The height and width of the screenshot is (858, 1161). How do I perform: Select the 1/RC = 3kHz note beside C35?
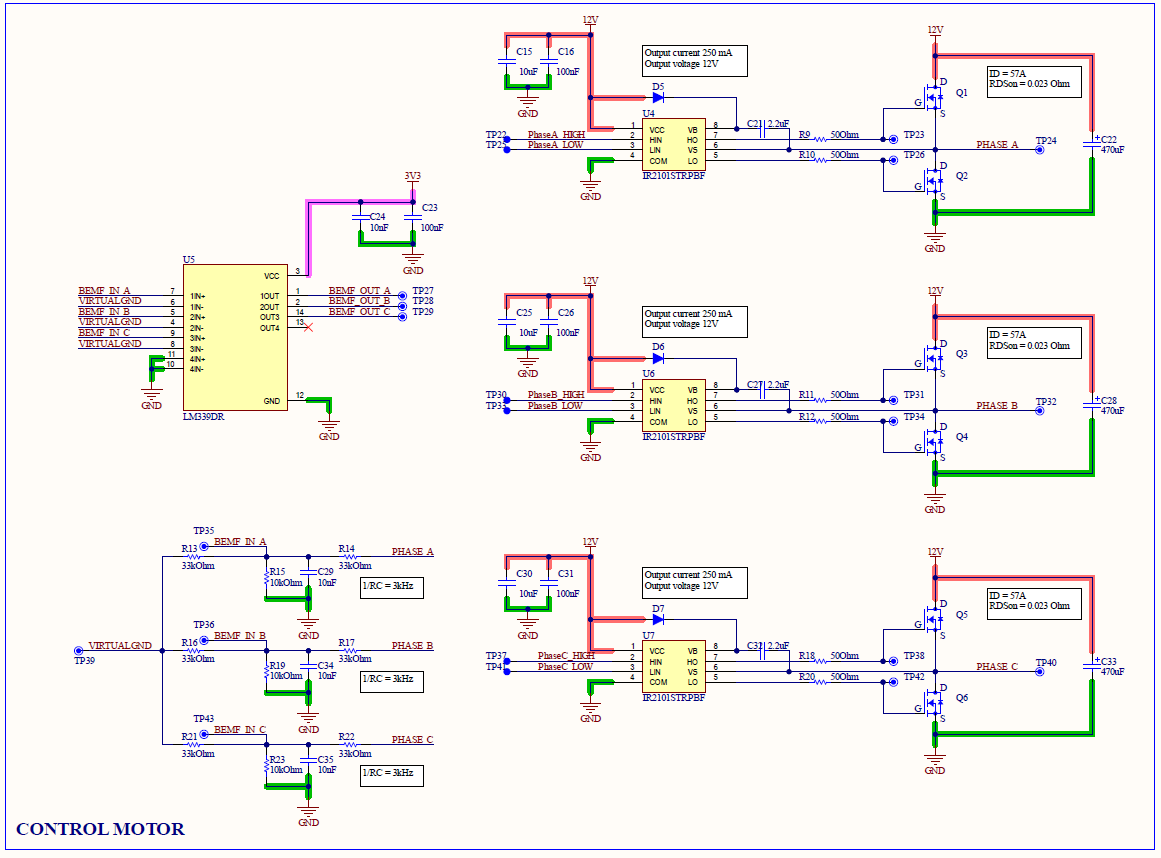(392, 775)
